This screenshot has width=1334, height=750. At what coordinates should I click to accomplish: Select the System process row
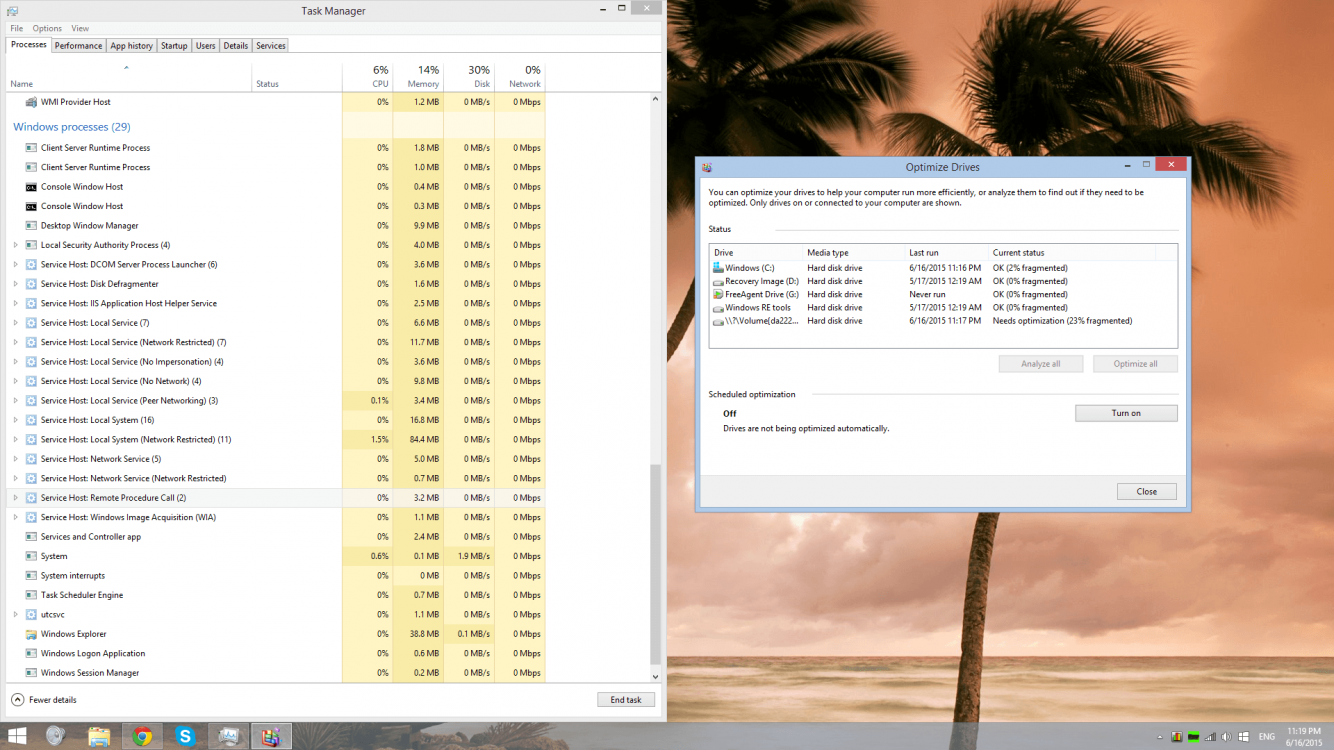276,556
